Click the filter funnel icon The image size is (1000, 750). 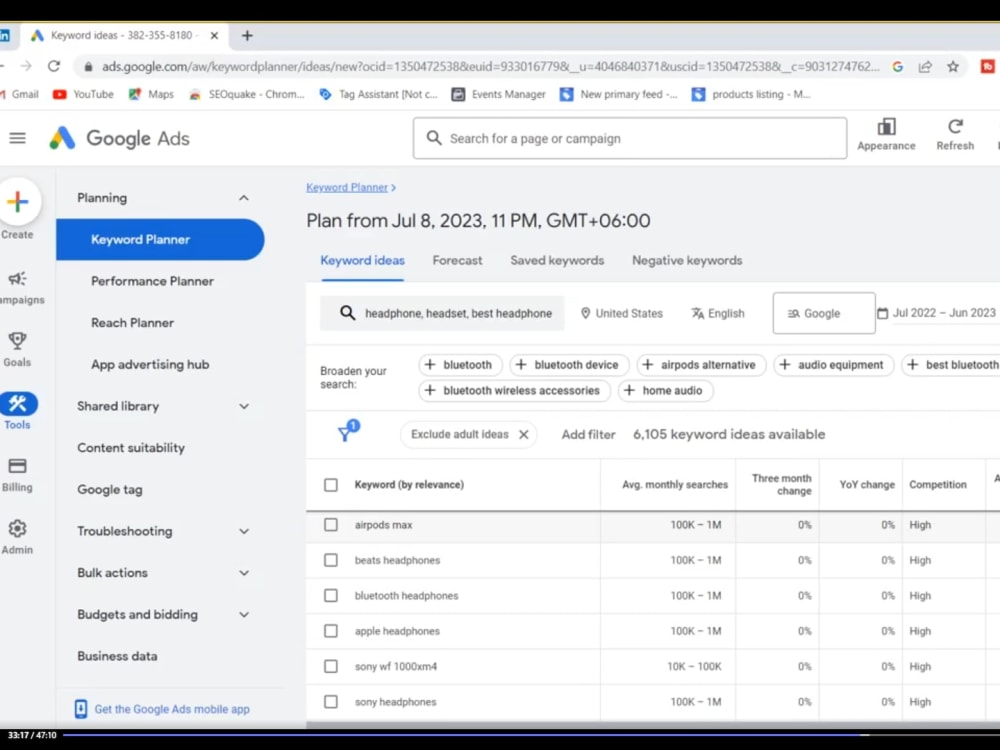(347, 432)
